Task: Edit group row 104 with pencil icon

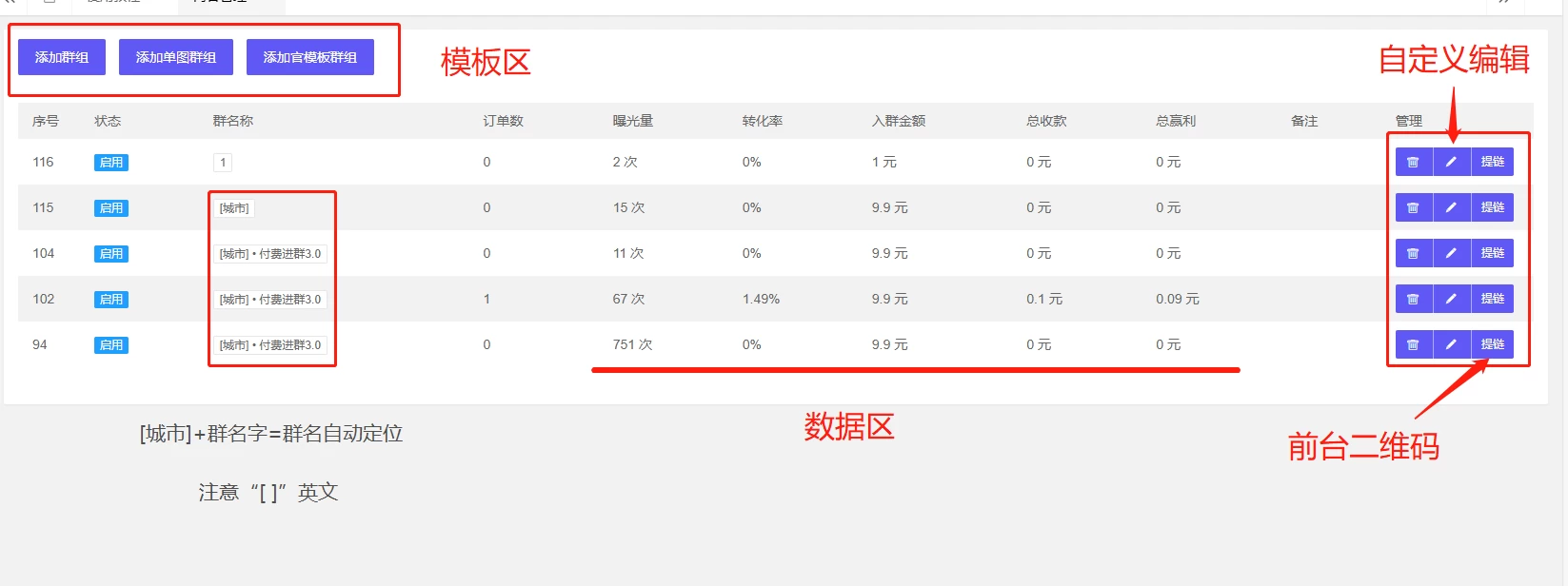Action: [x=1452, y=253]
